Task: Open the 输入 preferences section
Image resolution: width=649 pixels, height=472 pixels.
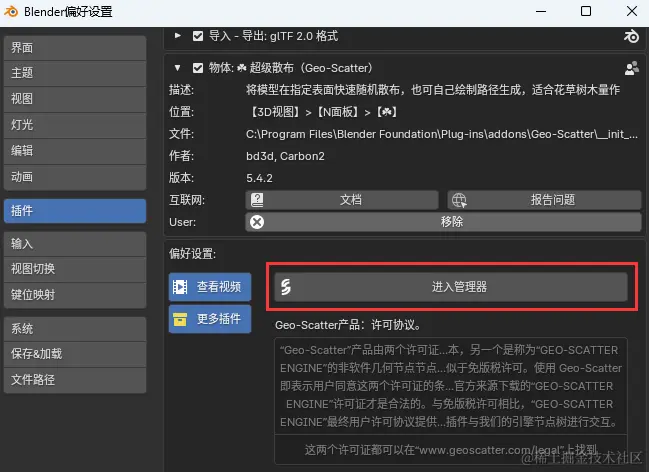Action: click(x=75, y=244)
